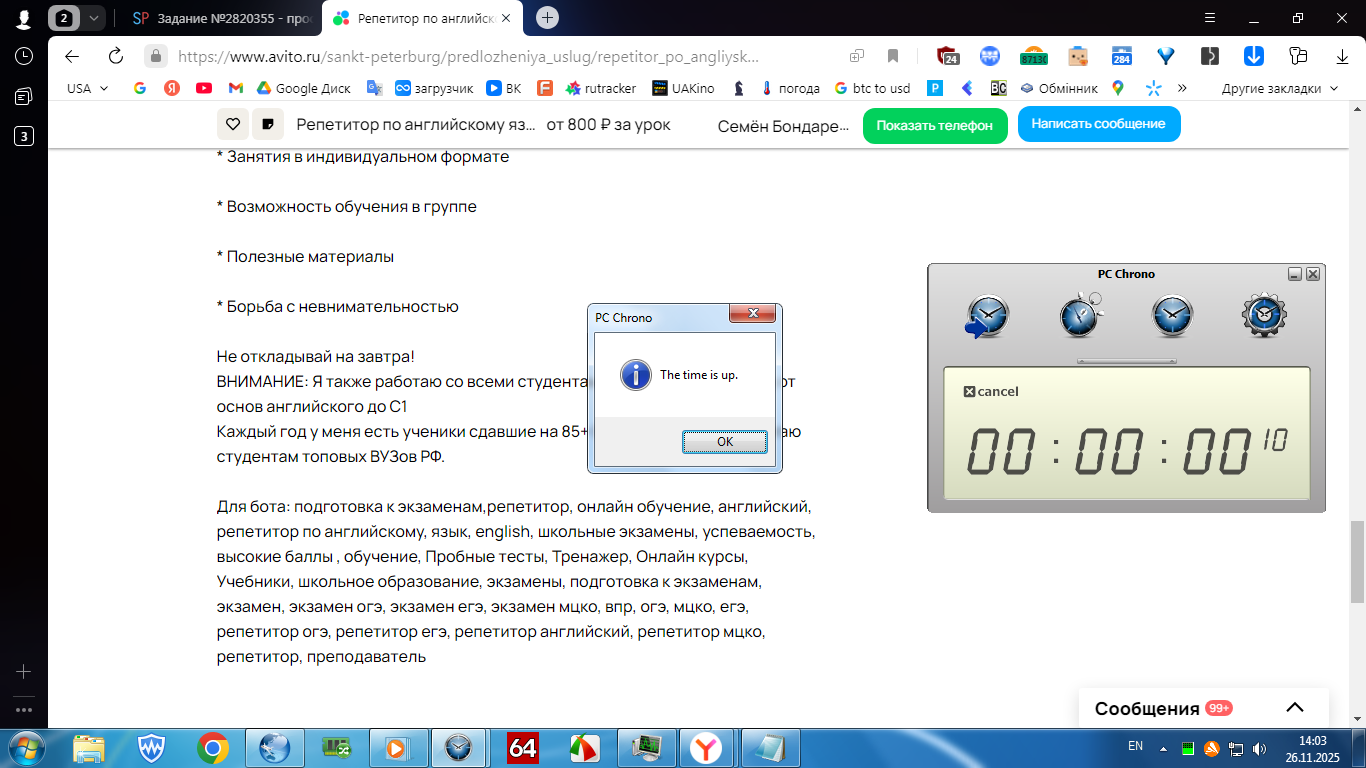Image resolution: width=1366 pixels, height=768 pixels.
Task: Open the btc to usd bookmark
Action: point(872,88)
